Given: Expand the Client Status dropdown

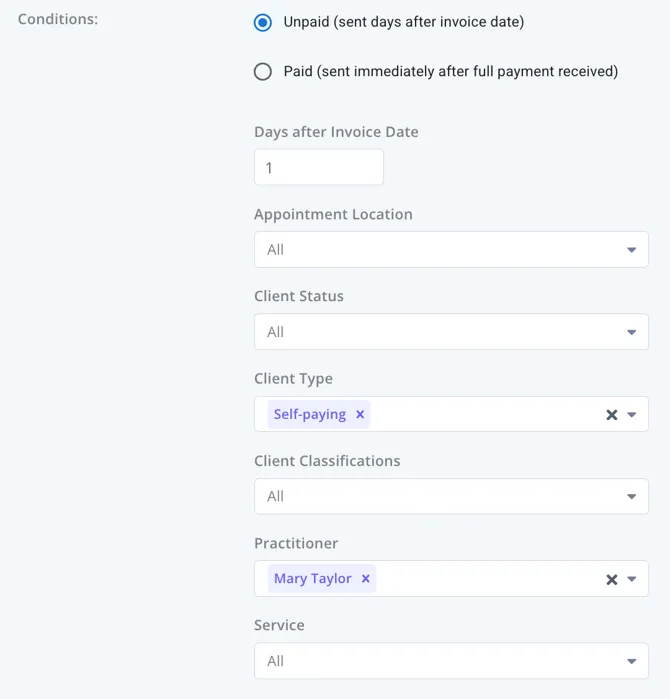Looking at the screenshot, I should pos(451,332).
